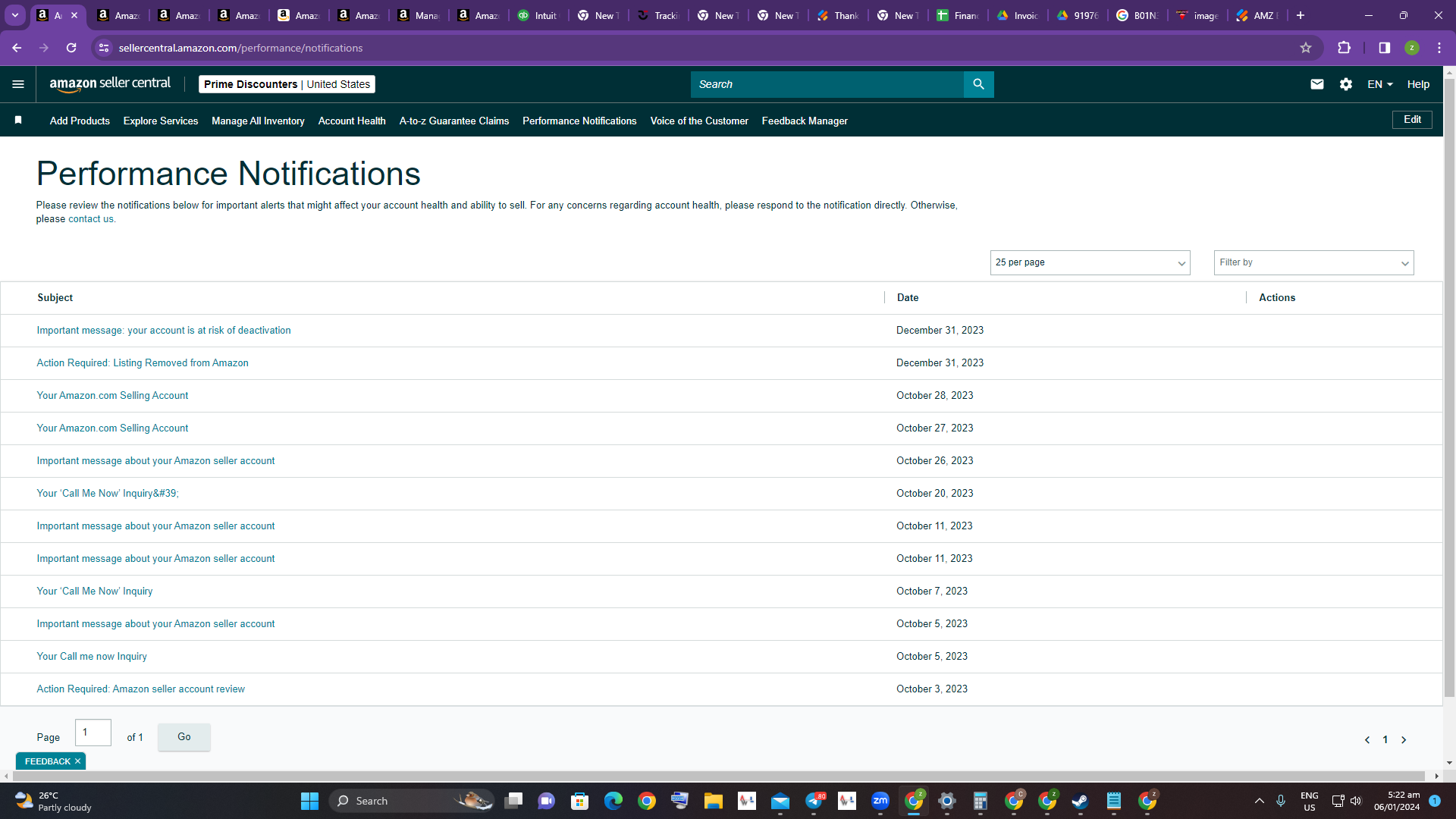Switch to the AMZ browser tab
The image size is (1456, 819).
(1258, 15)
